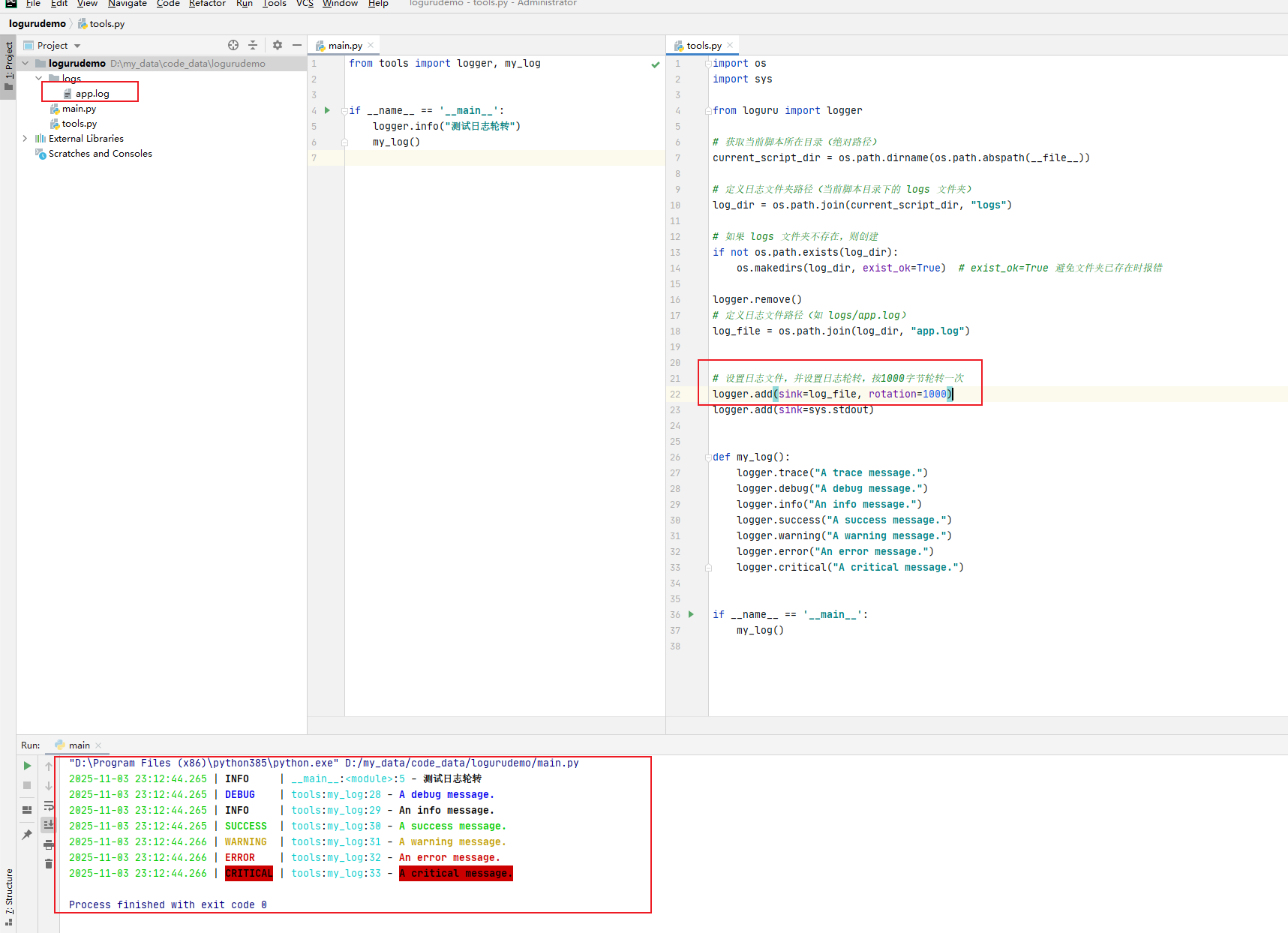Select Opened File with the crosshair icon
The height and width of the screenshot is (933, 1288).
point(233,45)
